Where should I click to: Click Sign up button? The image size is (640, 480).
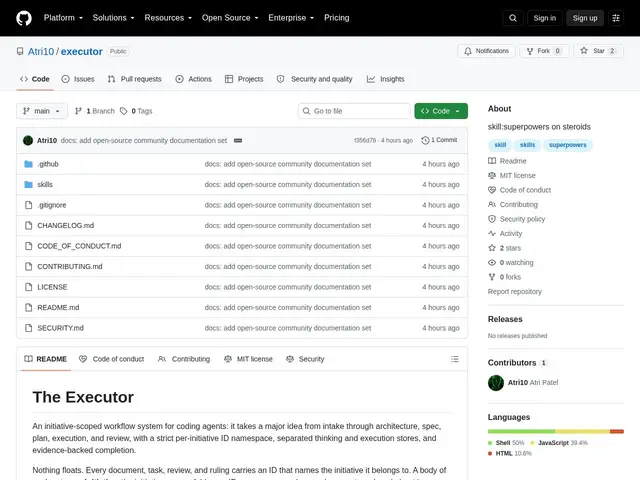pyautogui.click(x=585, y=18)
